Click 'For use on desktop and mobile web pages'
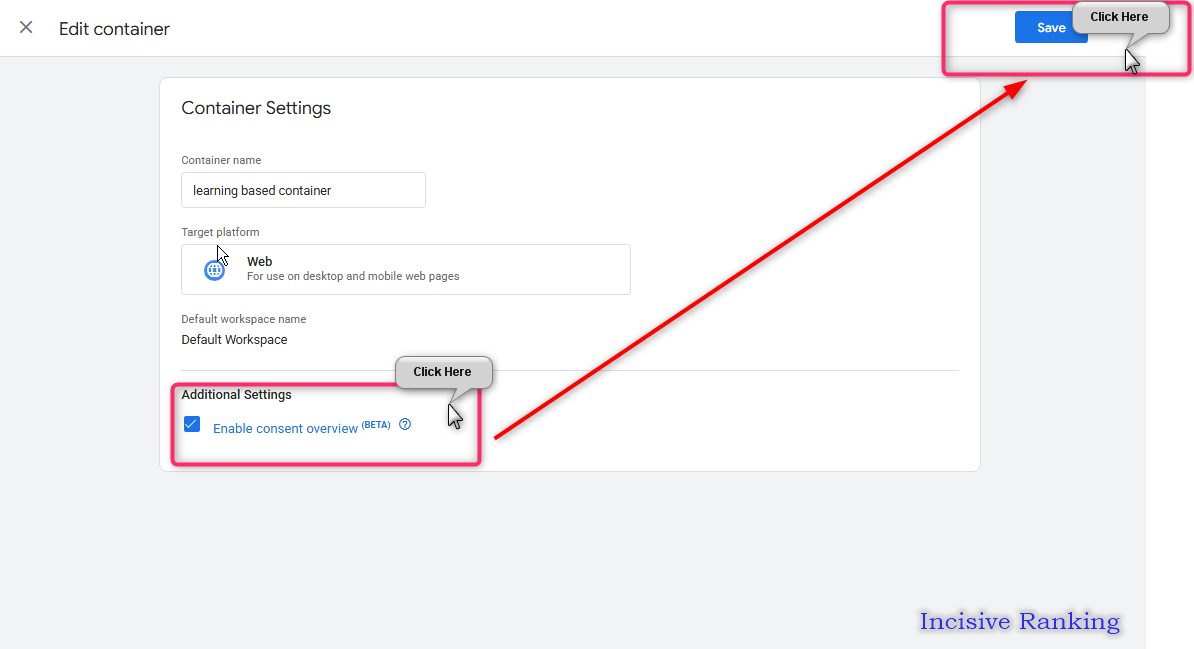This screenshot has width=1194, height=649. click(353, 277)
